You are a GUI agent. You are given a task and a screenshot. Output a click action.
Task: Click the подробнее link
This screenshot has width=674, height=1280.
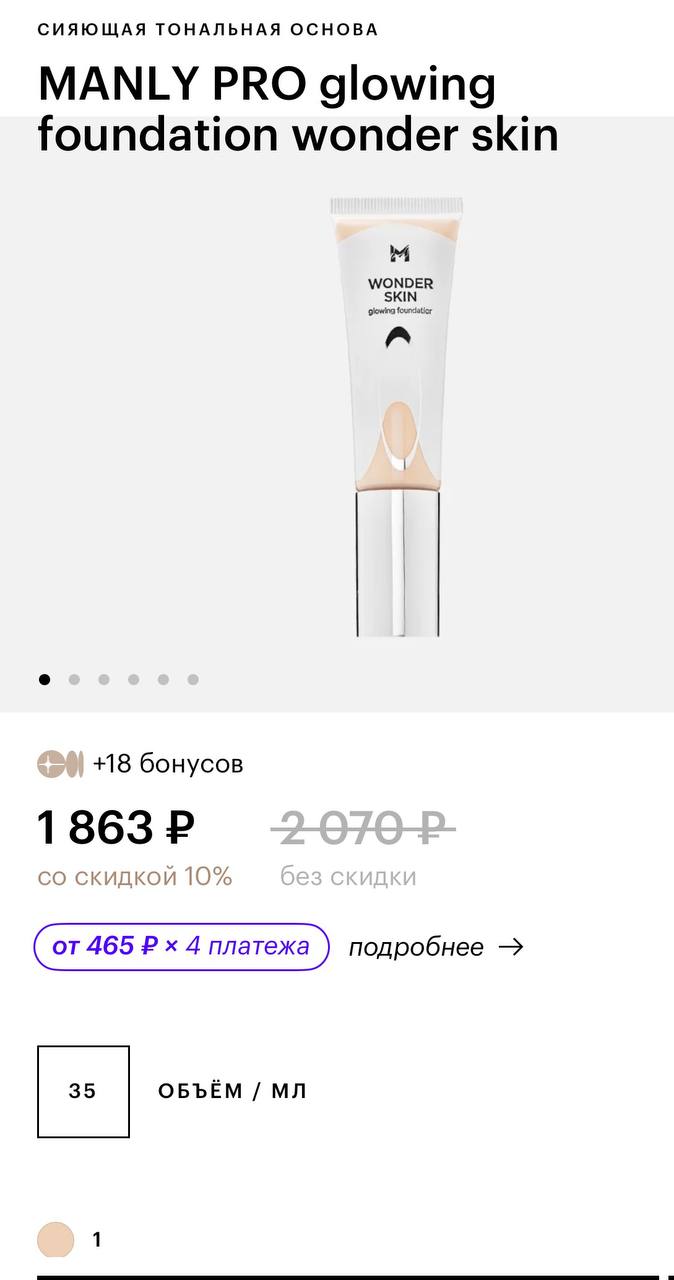(416, 947)
